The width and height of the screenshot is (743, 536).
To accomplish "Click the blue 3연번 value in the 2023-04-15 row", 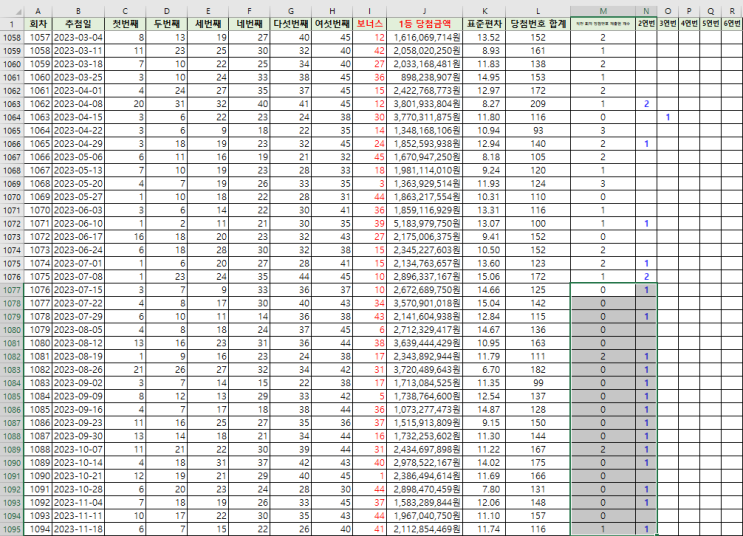I will click(668, 117).
